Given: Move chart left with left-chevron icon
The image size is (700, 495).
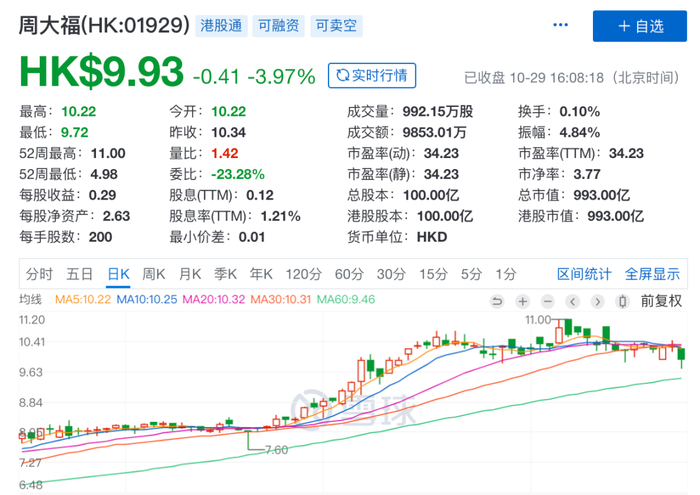Looking at the screenshot, I should pos(573,302).
